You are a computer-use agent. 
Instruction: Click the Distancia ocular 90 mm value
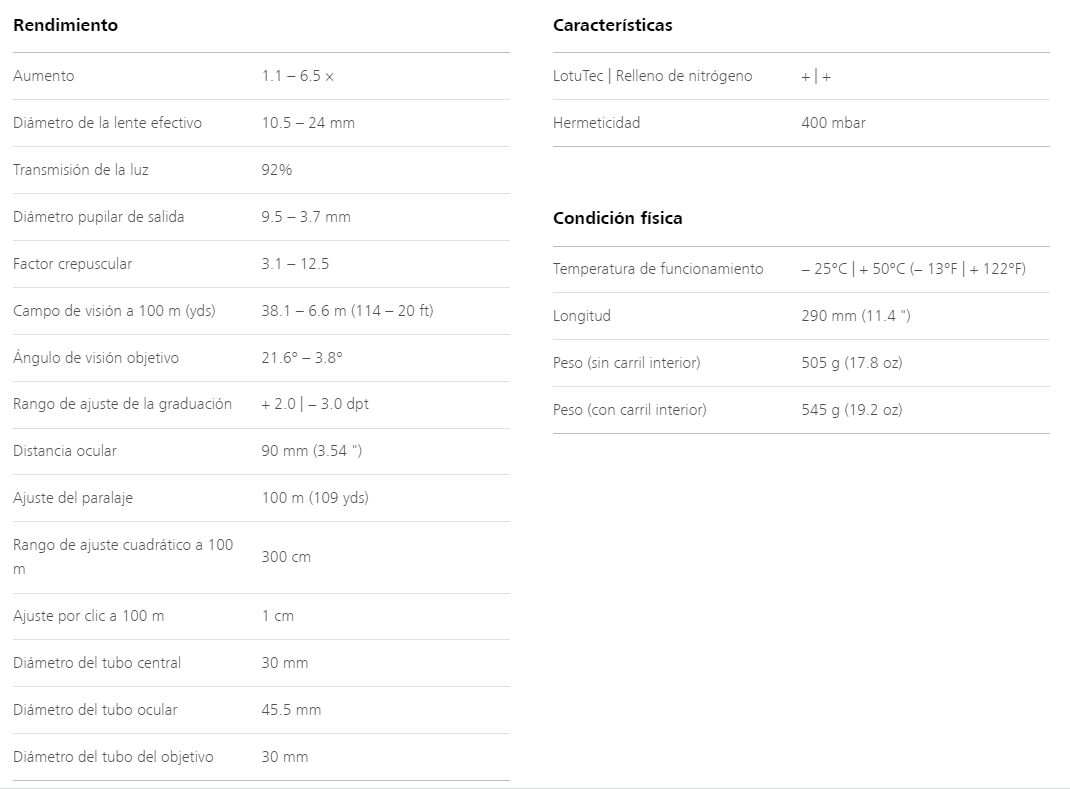coord(311,451)
